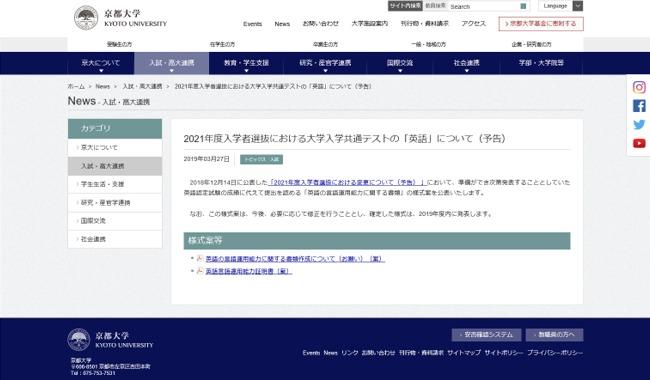The width and height of the screenshot is (650, 380).
Task: Expand the 入試・高大連携 main navigation menu
Action: point(172,63)
